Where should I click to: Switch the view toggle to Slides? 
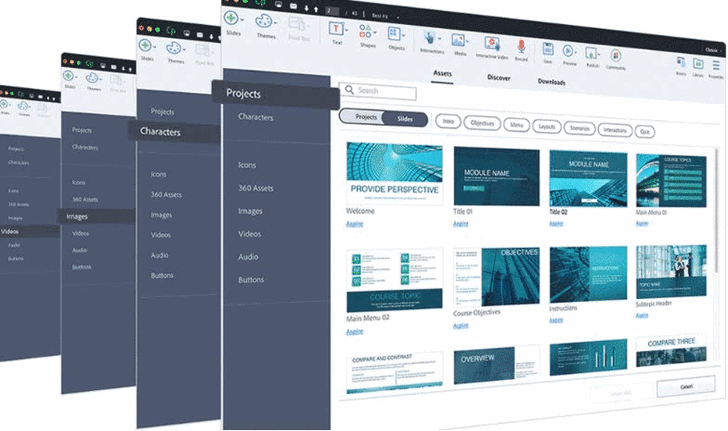(x=405, y=119)
